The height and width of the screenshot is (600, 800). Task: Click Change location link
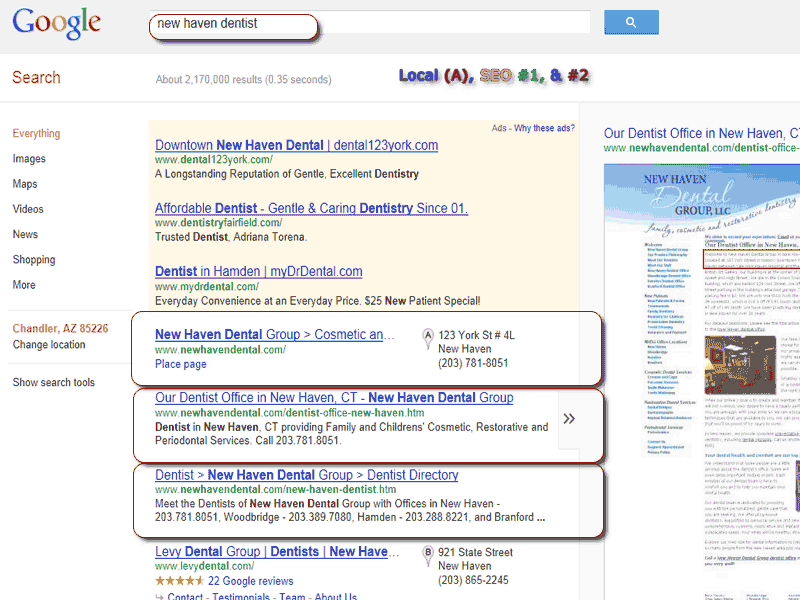[x=49, y=344]
